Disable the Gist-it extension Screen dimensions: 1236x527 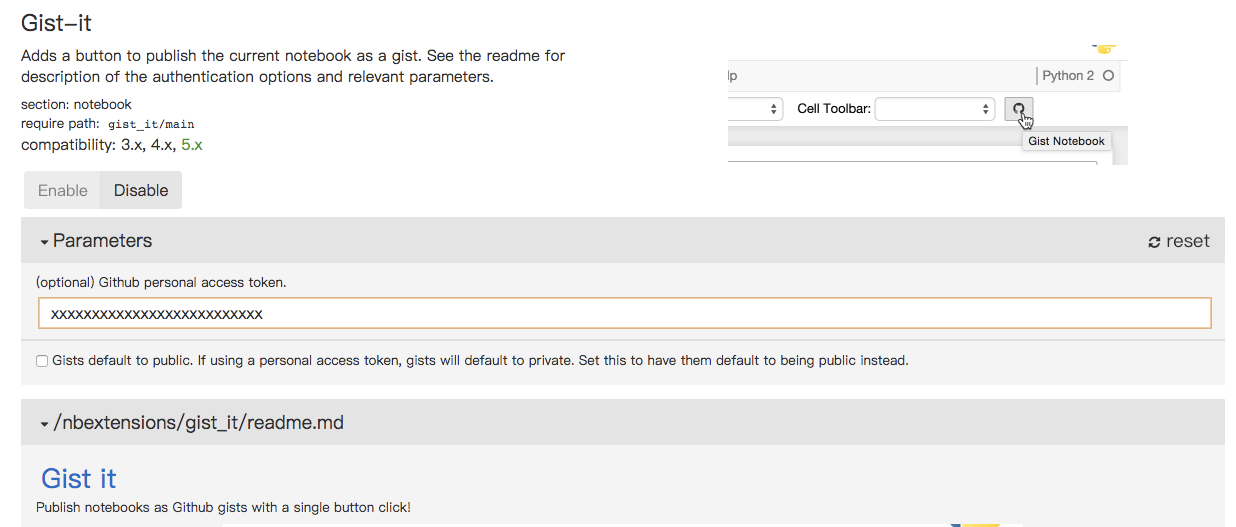coord(141,190)
